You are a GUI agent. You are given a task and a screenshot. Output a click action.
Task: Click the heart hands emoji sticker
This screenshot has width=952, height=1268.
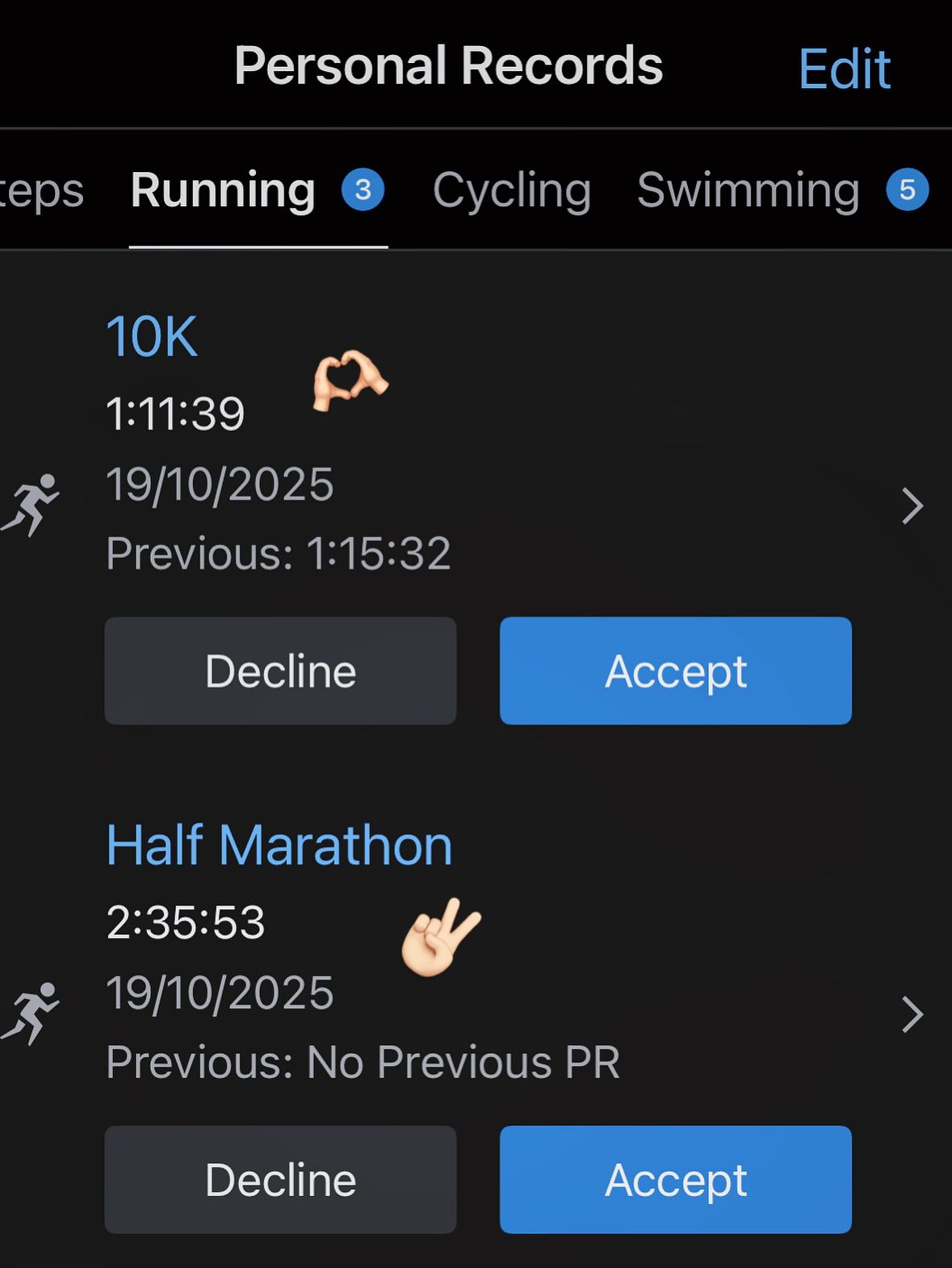pyautogui.click(x=350, y=380)
